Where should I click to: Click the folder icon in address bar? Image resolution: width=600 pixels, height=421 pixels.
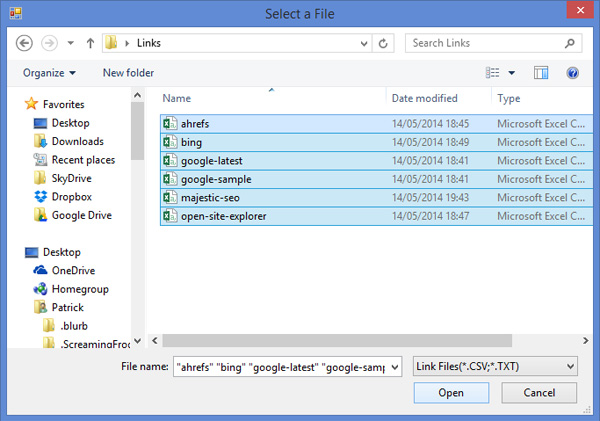111,42
